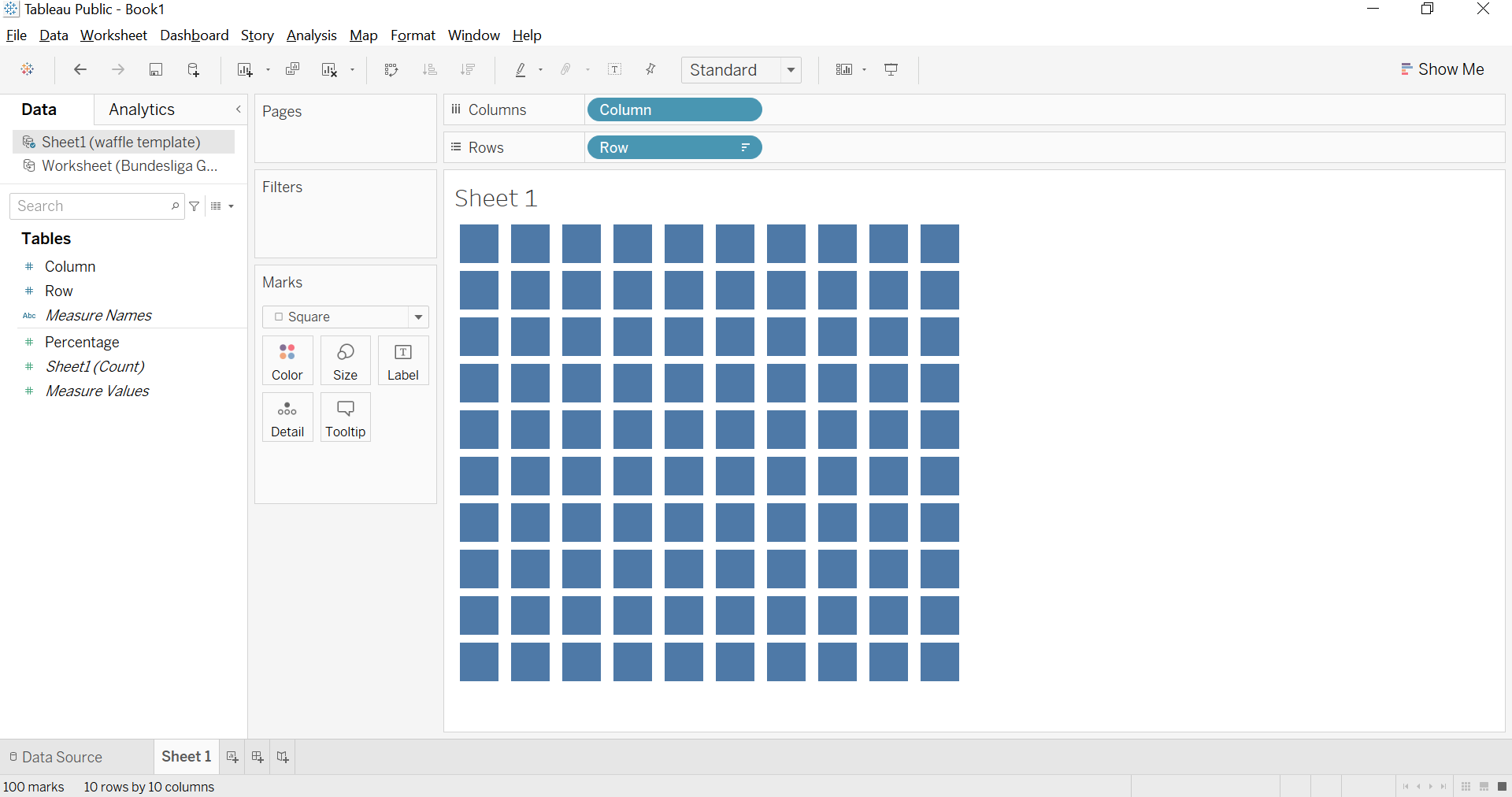Swap rows and columns
Screen dimensions: 1512x797
pos(391,69)
